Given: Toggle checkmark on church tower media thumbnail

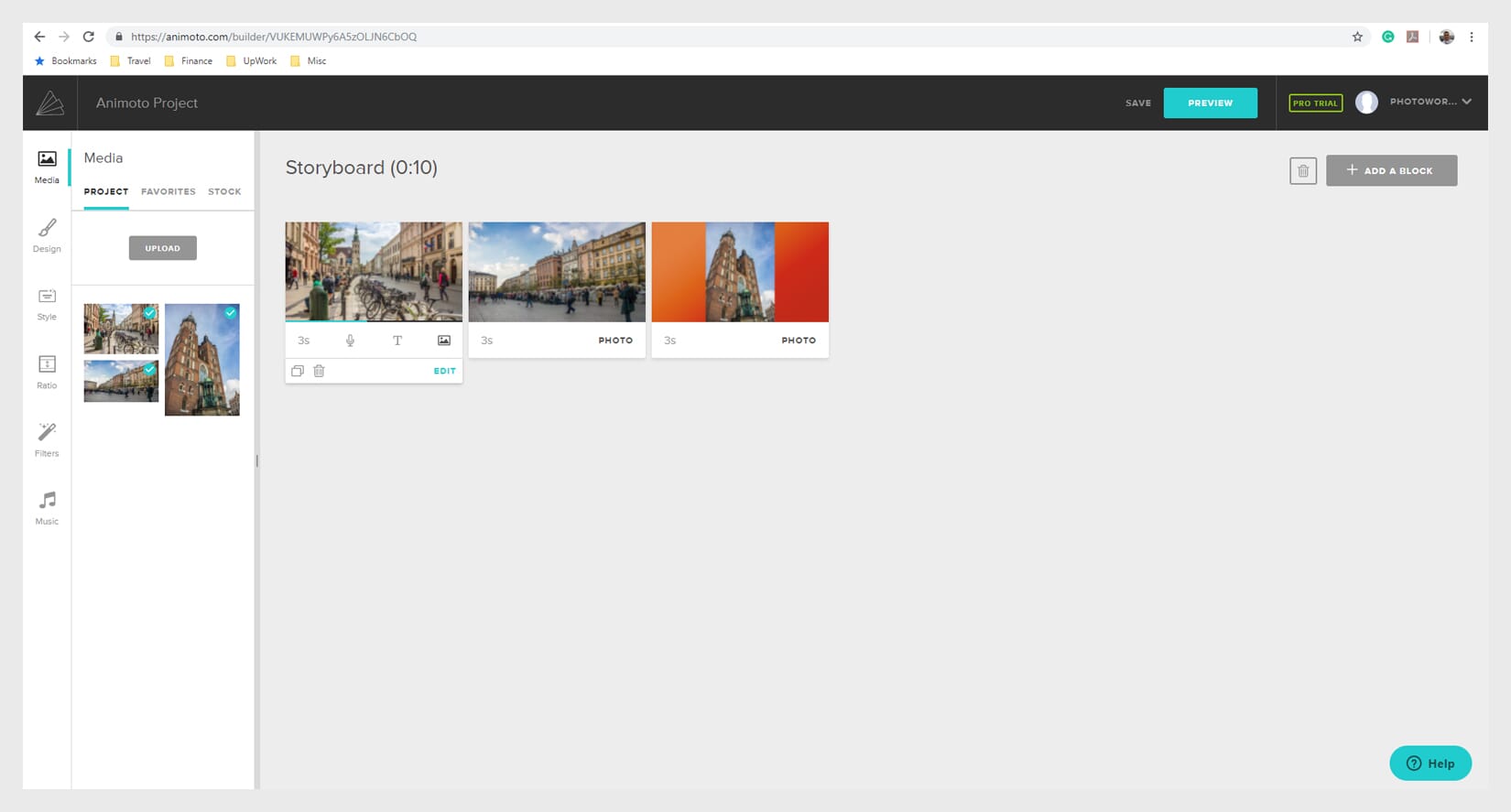Looking at the screenshot, I should click(x=231, y=313).
